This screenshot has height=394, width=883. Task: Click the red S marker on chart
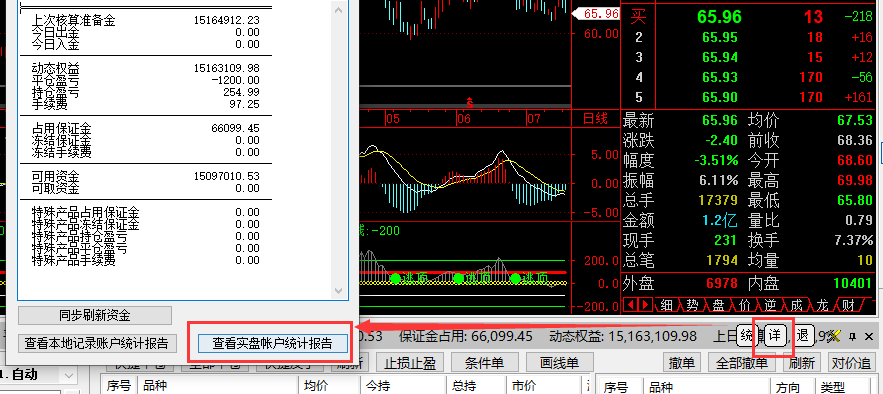(x=469, y=102)
